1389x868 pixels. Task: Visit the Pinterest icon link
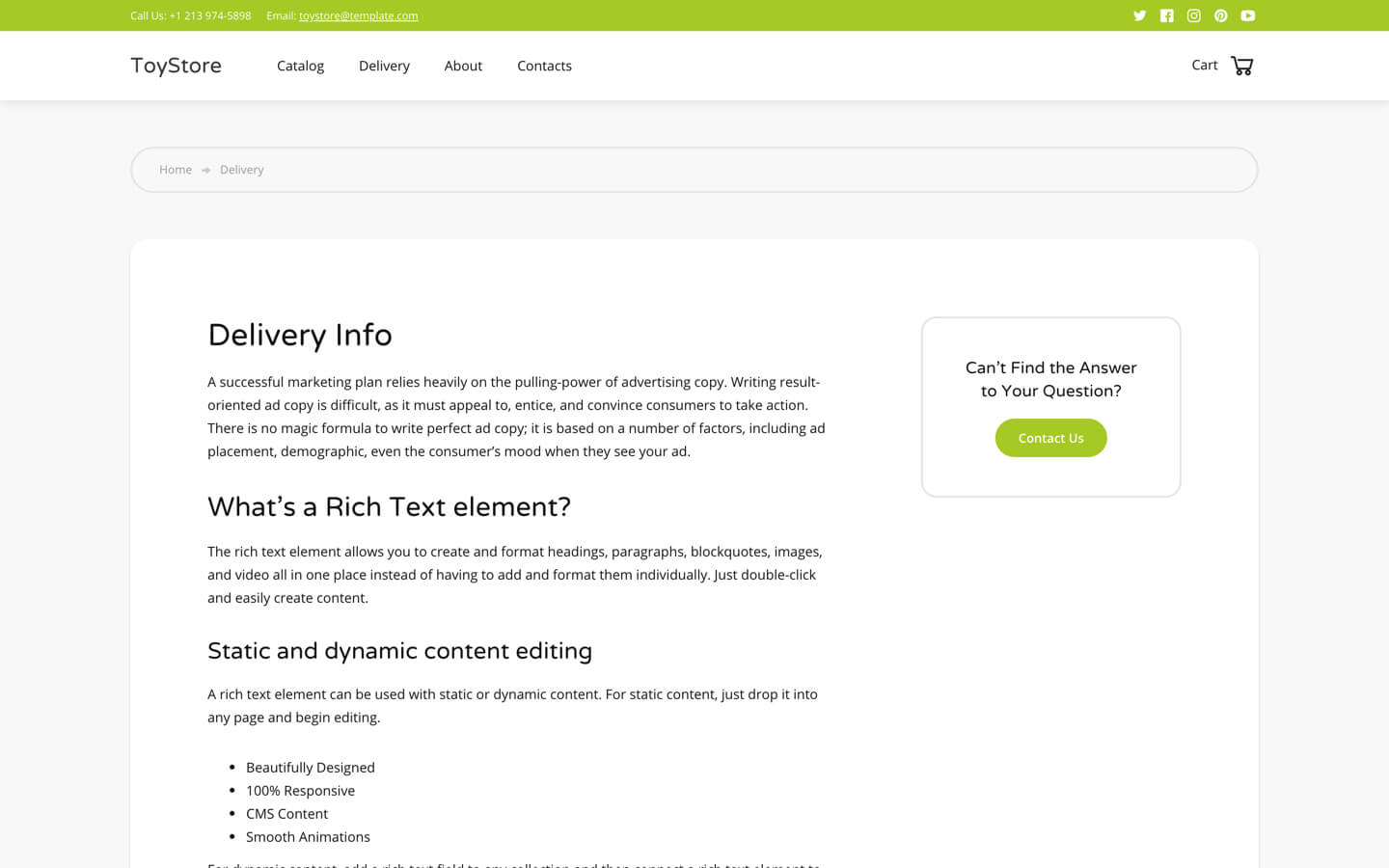(x=1221, y=15)
